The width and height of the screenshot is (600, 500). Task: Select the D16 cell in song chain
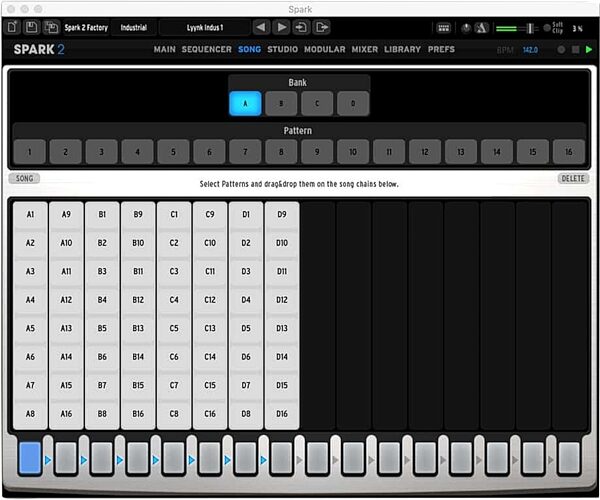tap(282, 414)
